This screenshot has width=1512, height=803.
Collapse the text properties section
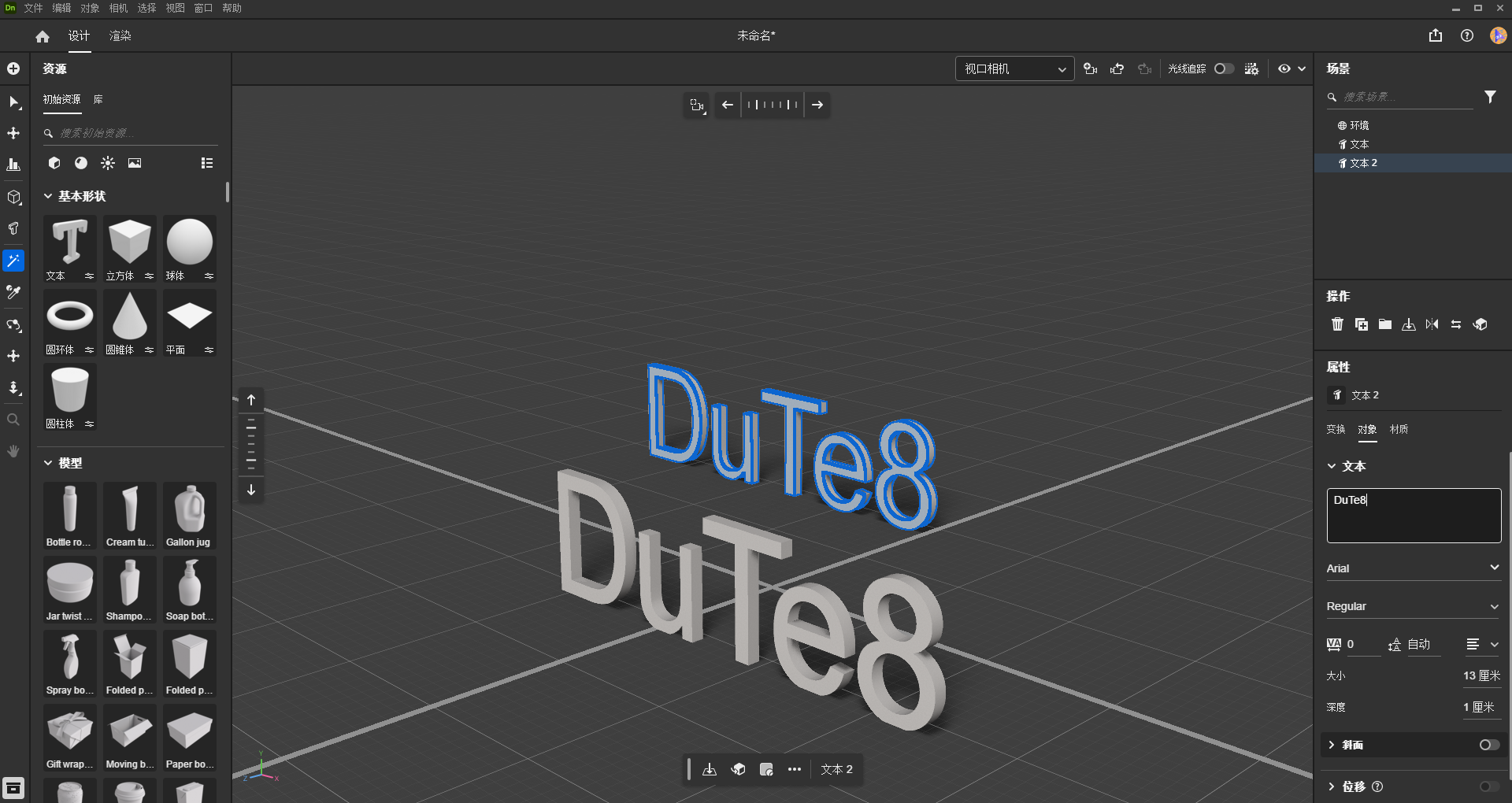click(x=1332, y=466)
